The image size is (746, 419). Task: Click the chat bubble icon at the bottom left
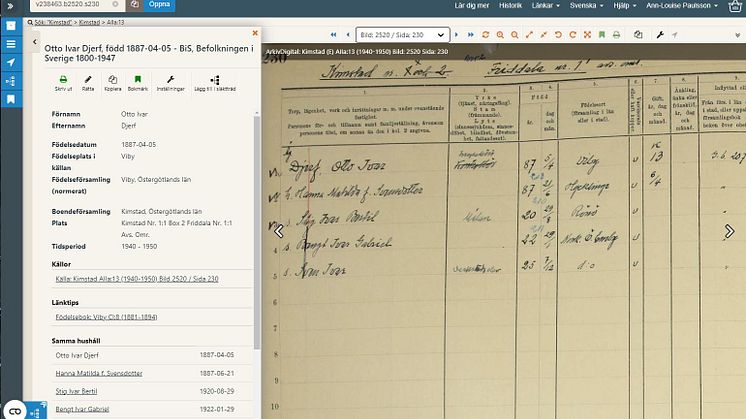click(14, 410)
